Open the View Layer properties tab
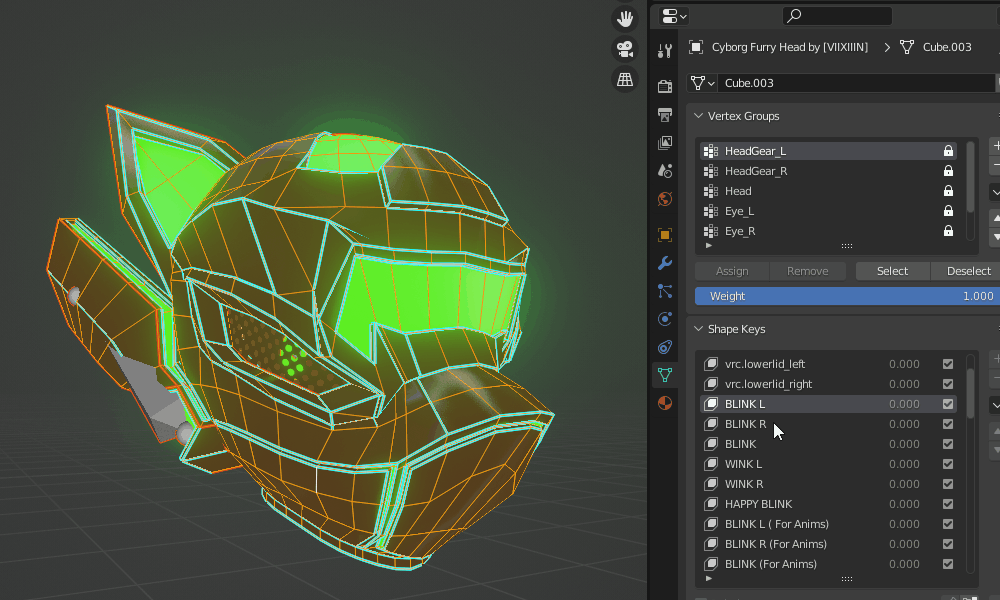The width and height of the screenshot is (1000, 600). 665,142
